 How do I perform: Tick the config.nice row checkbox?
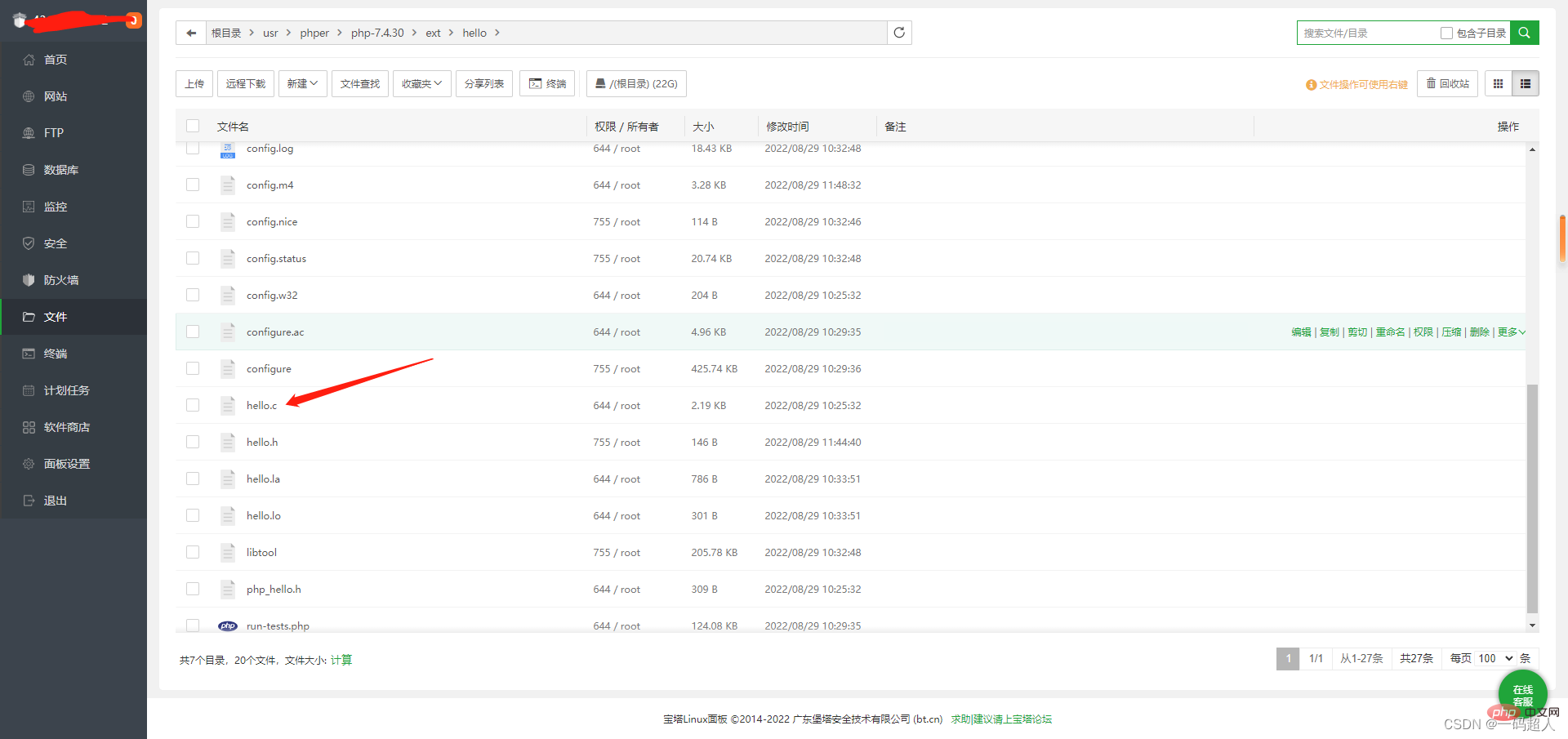(x=193, y=221)
